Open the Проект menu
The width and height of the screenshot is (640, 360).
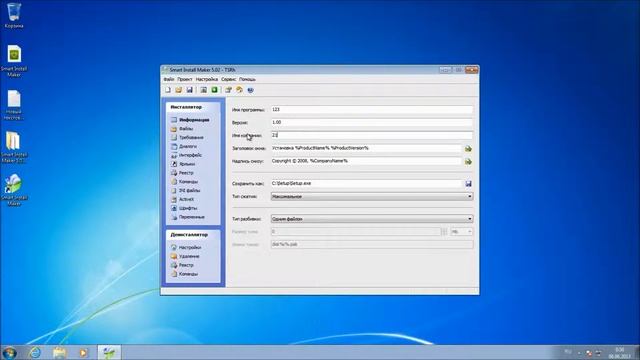pos(185,79)
